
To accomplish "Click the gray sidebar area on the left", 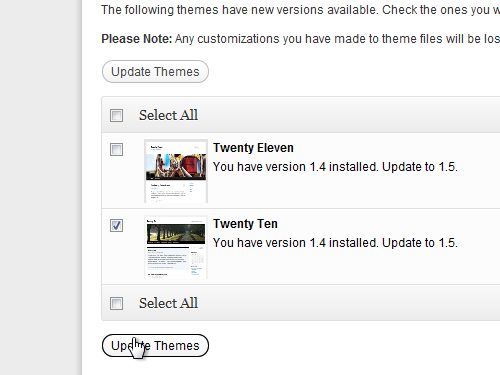I will pos(40,187).
